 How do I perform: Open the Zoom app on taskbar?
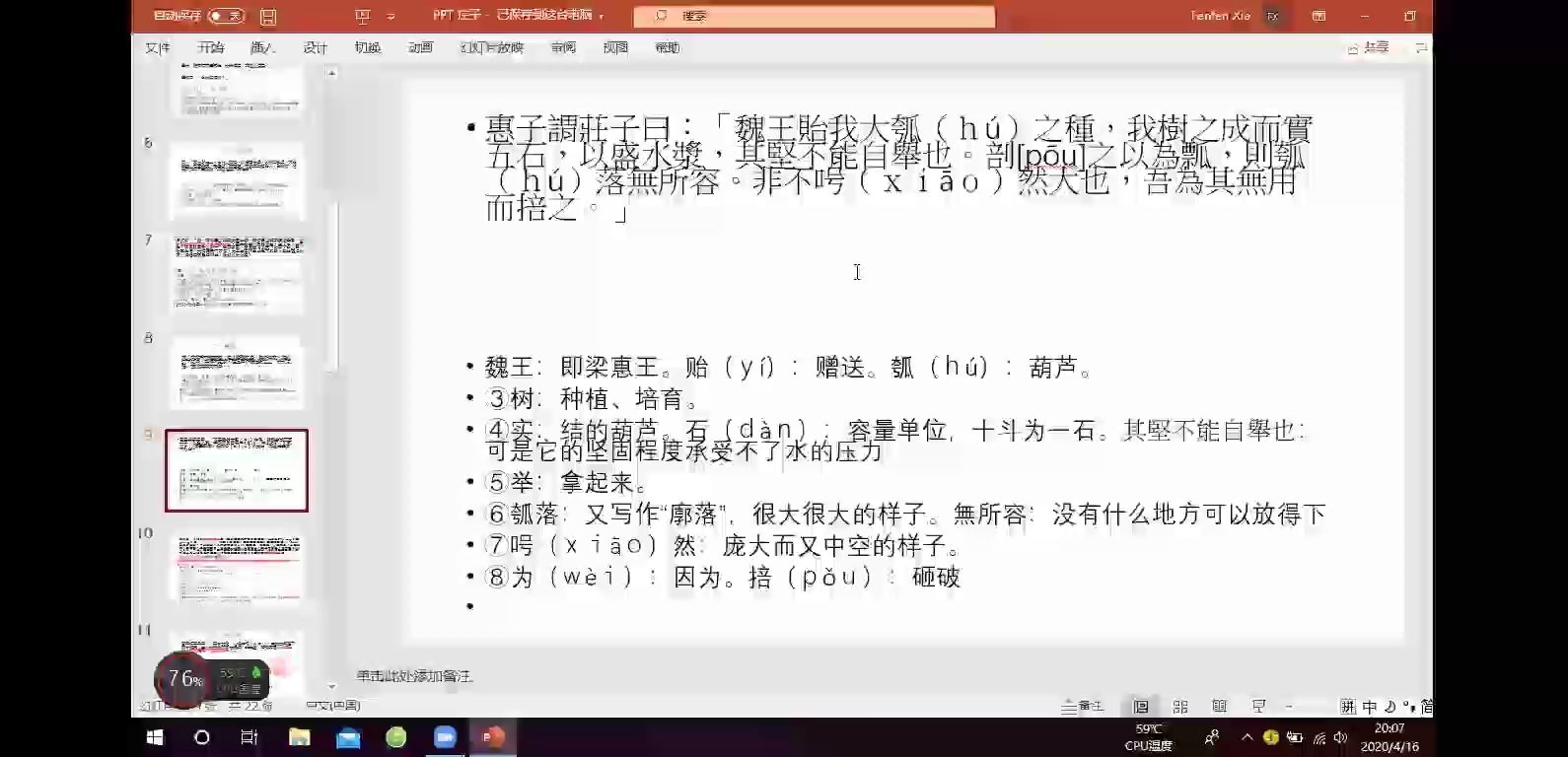445,737
